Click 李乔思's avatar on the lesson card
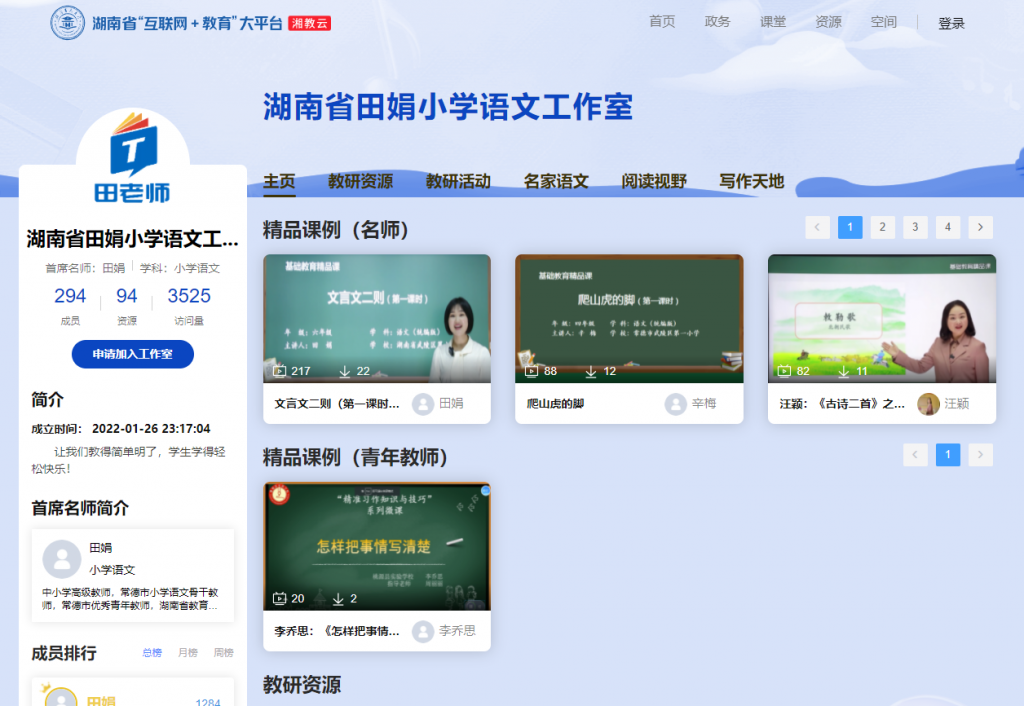1024x706 pixels. pos(423,631)
